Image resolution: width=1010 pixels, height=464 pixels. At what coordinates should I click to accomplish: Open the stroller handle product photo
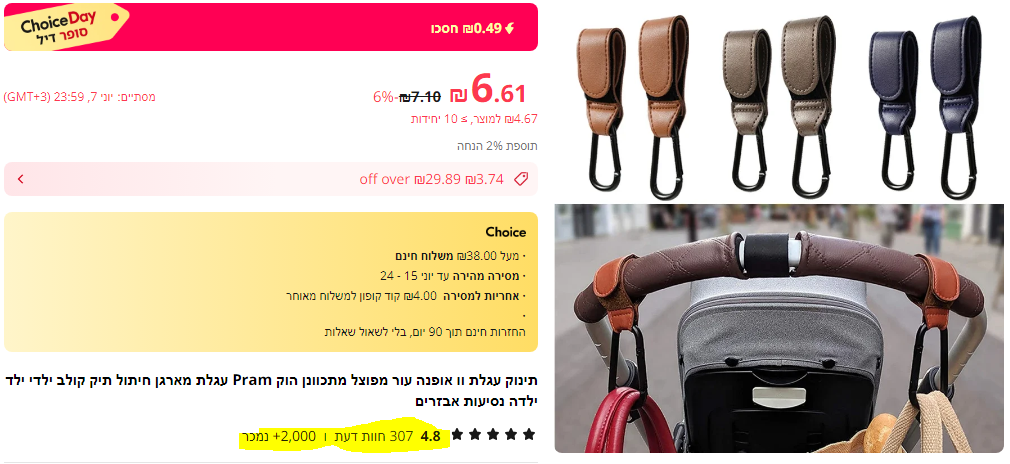coord(779,329)
